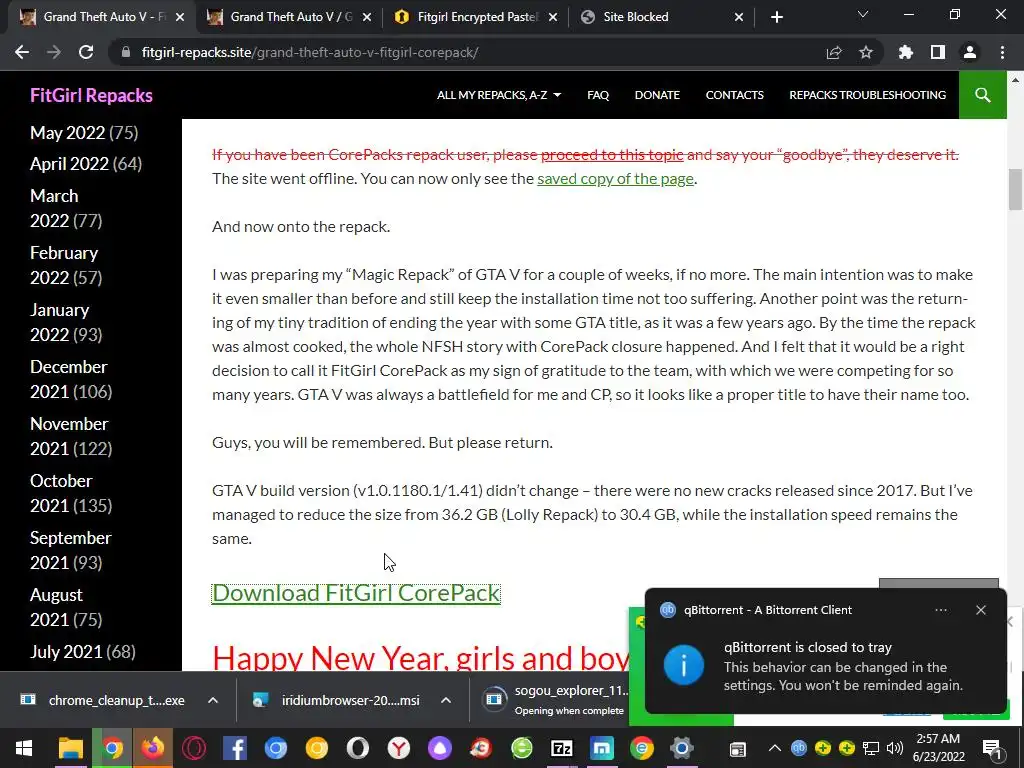The height and width of the screenshot is (768, 1024).
Task: Open the July 2021 archive link
Action: click(65, 651)
